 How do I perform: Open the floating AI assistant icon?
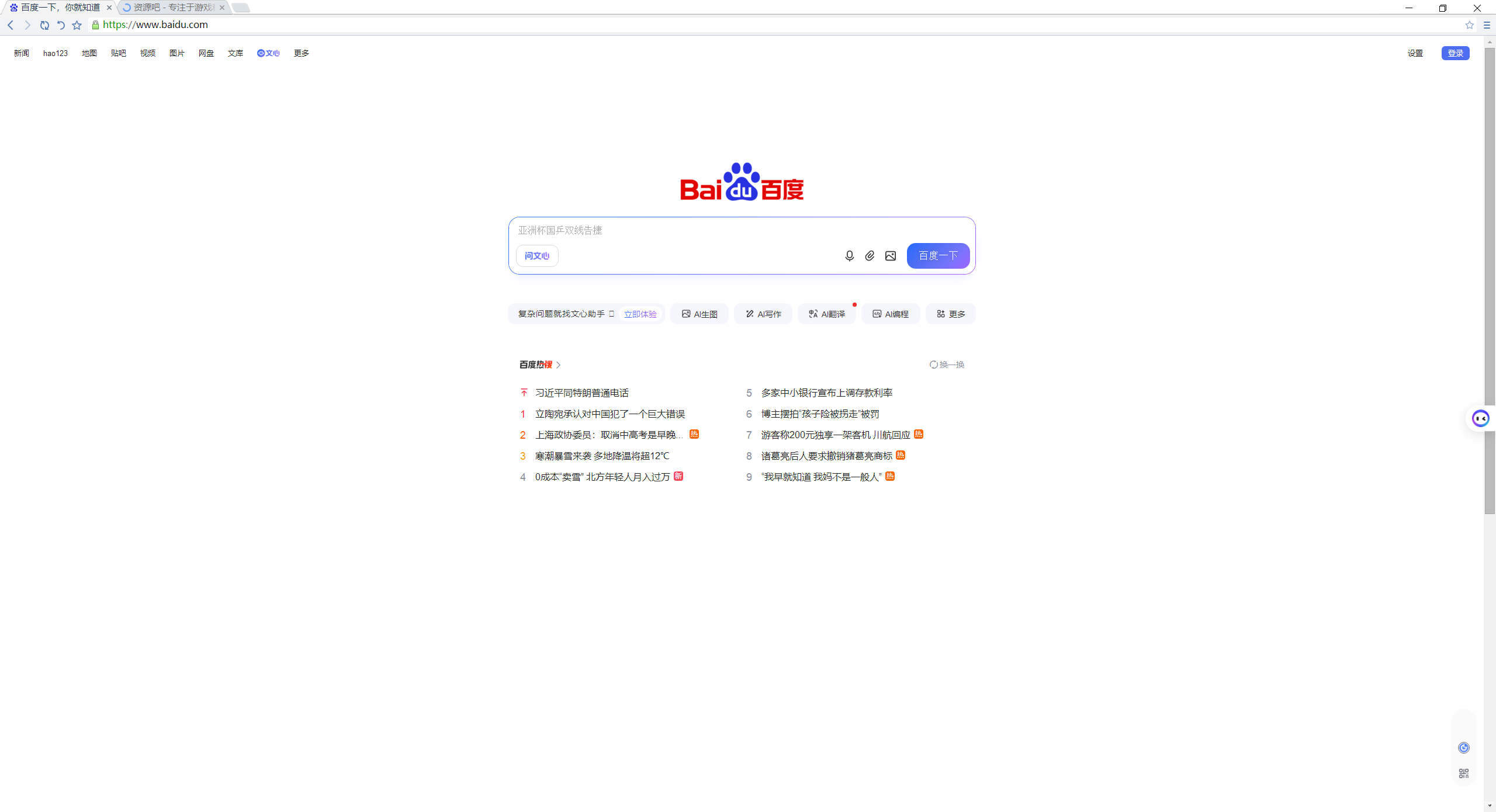click(x=1480, y=418)
